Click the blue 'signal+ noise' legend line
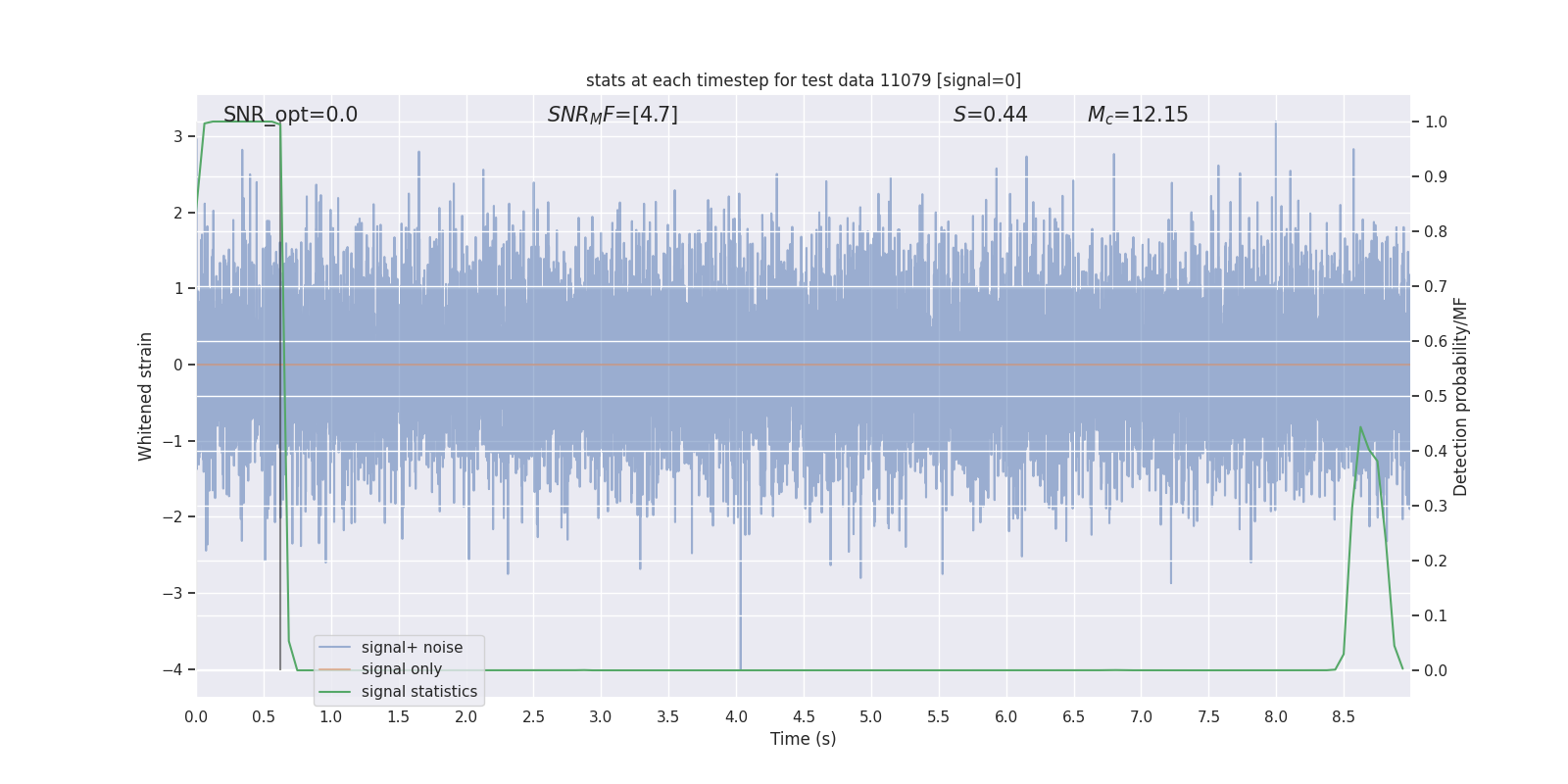The height and width of the screenshot is (784, 1568). (334, 648)
